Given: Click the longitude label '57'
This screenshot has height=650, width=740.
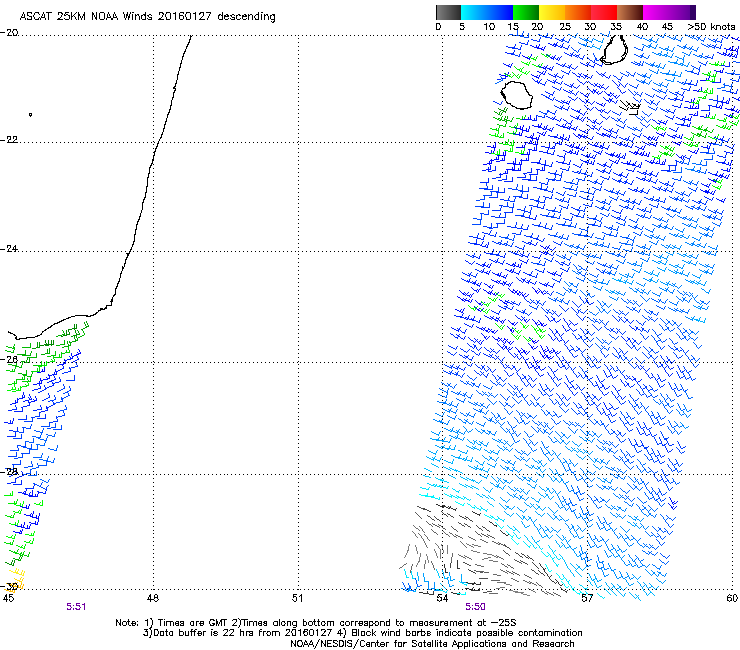Looking at the screenshot, I should (x=587, y=599).
